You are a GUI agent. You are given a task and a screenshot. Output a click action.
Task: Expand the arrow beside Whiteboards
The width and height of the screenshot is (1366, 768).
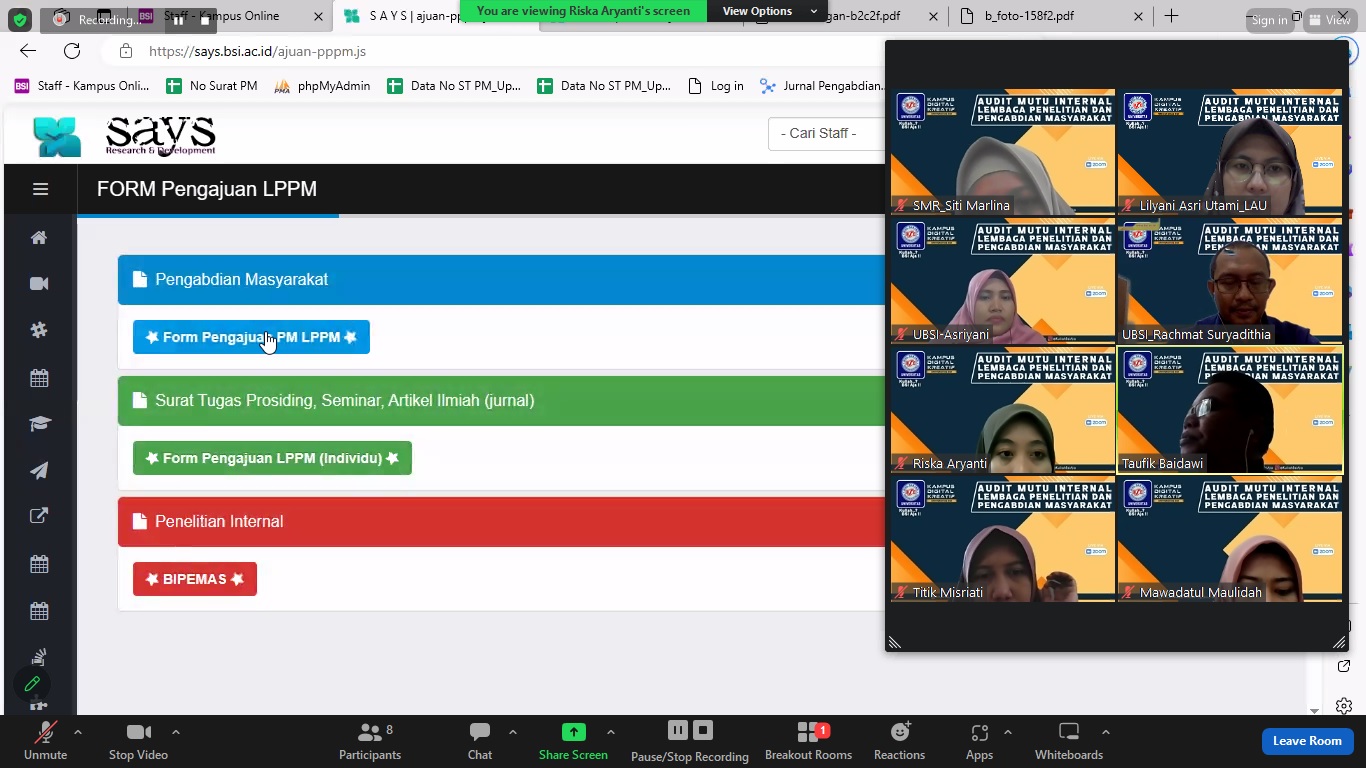(x=1106, y=732)
